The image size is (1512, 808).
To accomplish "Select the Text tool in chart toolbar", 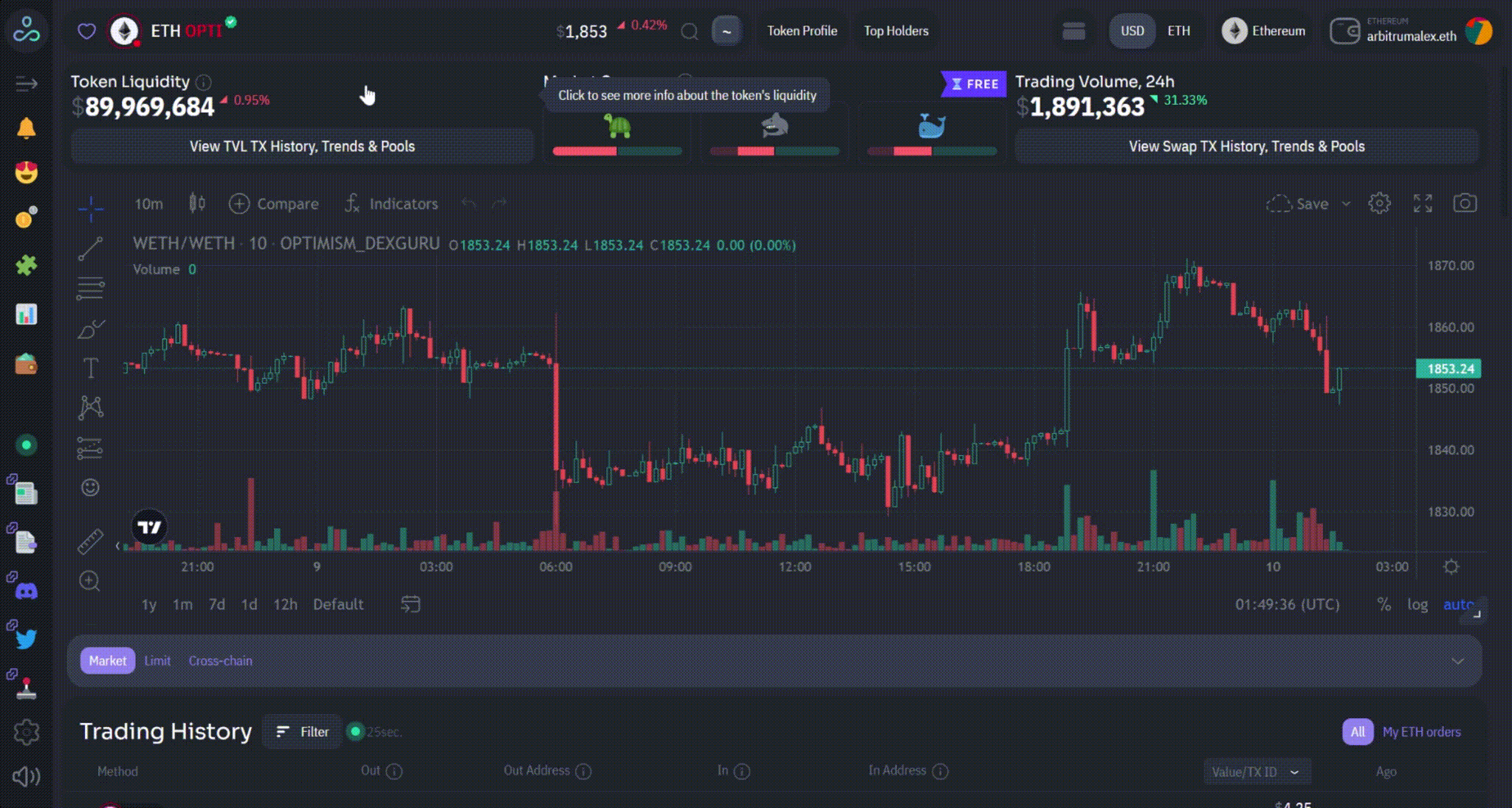I will (x=90, y=367).
